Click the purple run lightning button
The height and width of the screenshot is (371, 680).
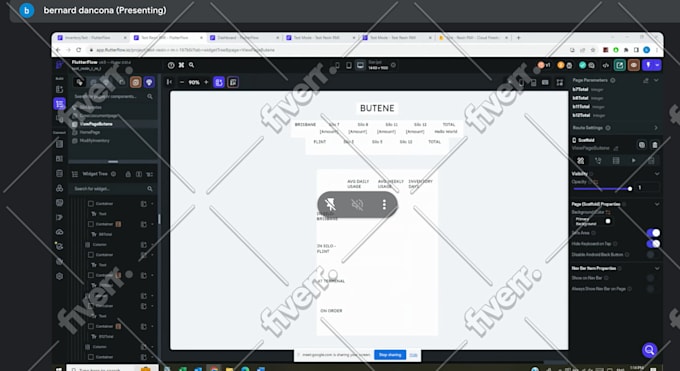coord(648,65)
